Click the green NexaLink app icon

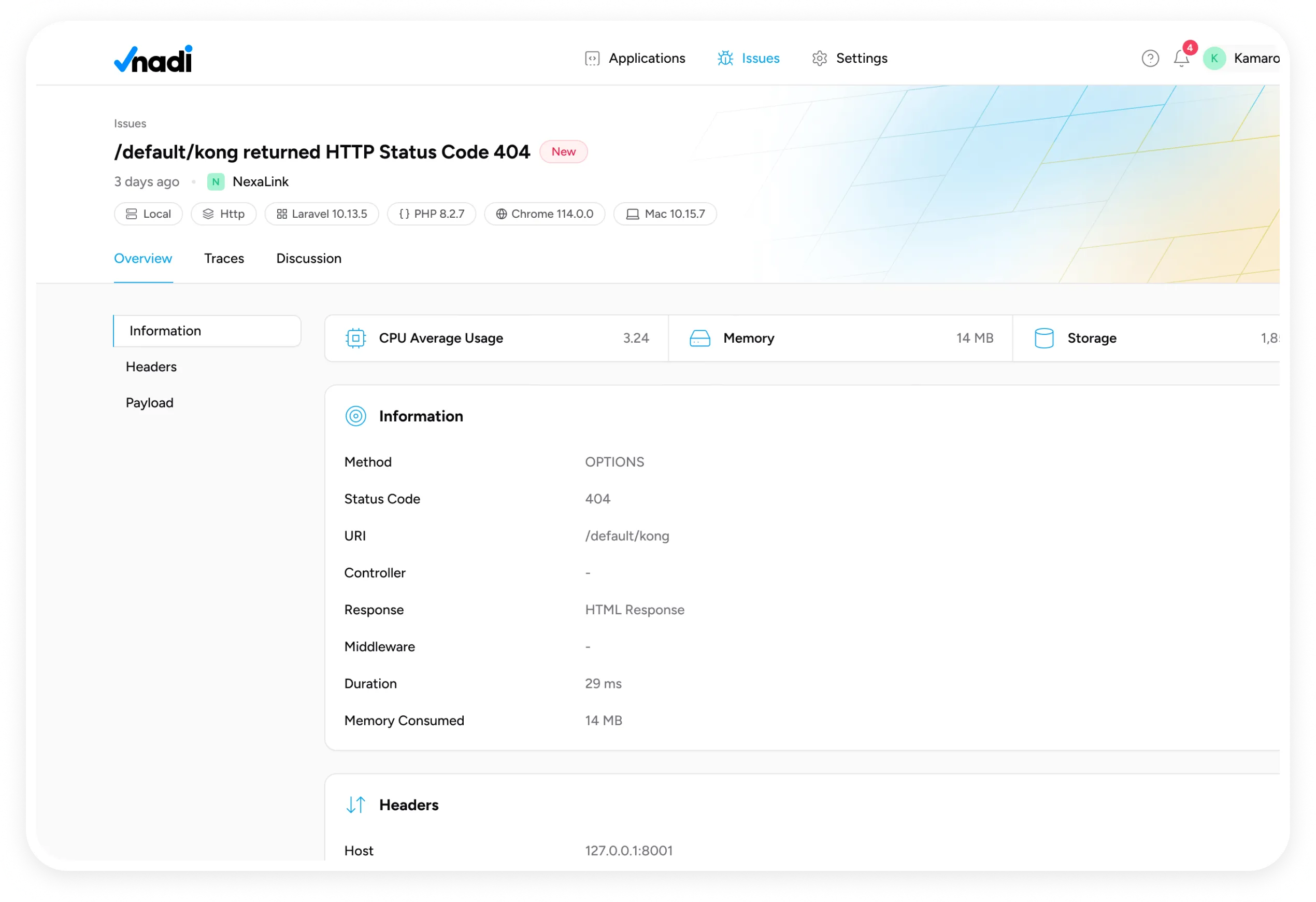216,182
